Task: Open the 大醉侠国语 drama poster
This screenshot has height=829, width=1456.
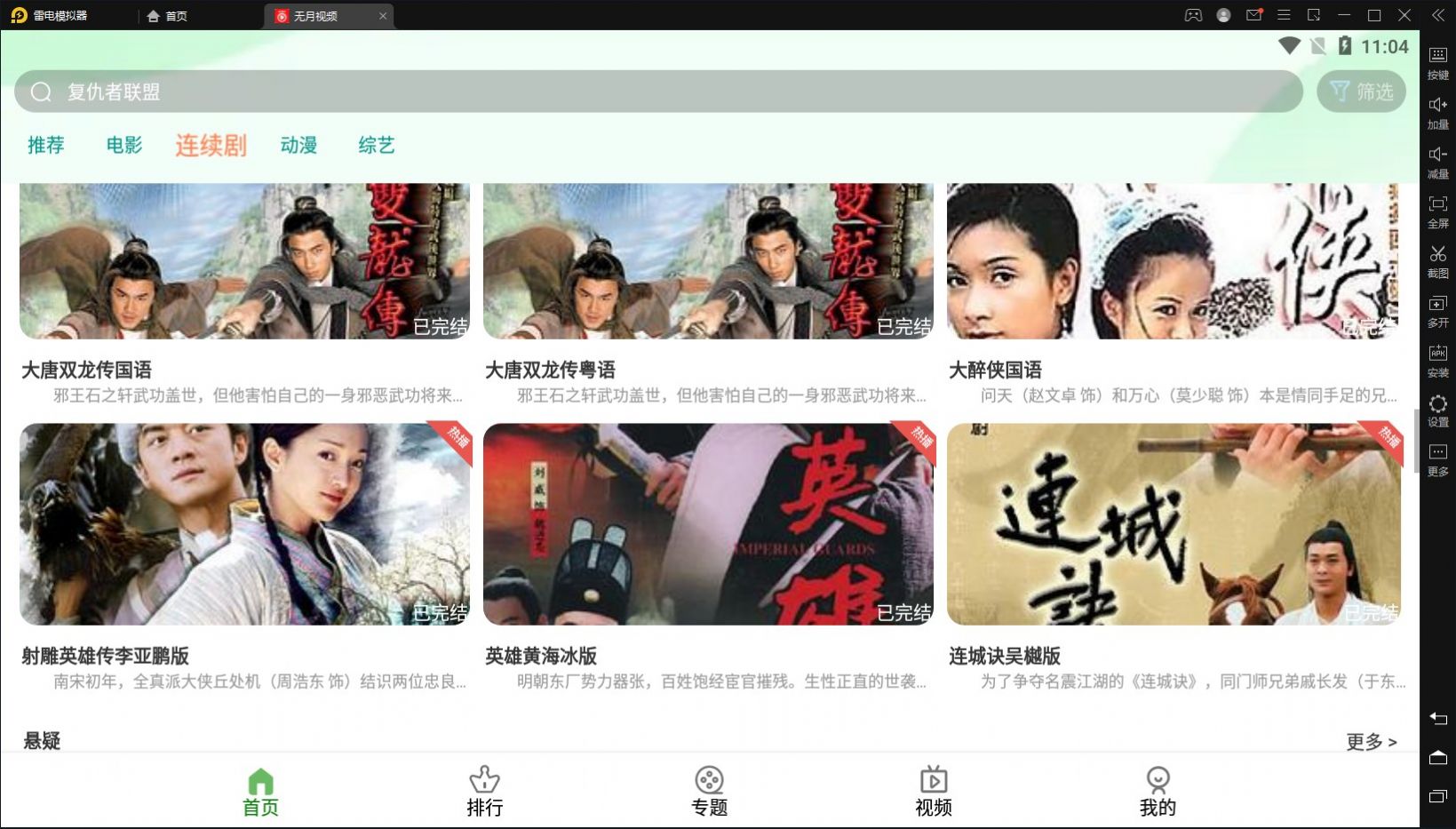Action: [x=1174, y=261]
